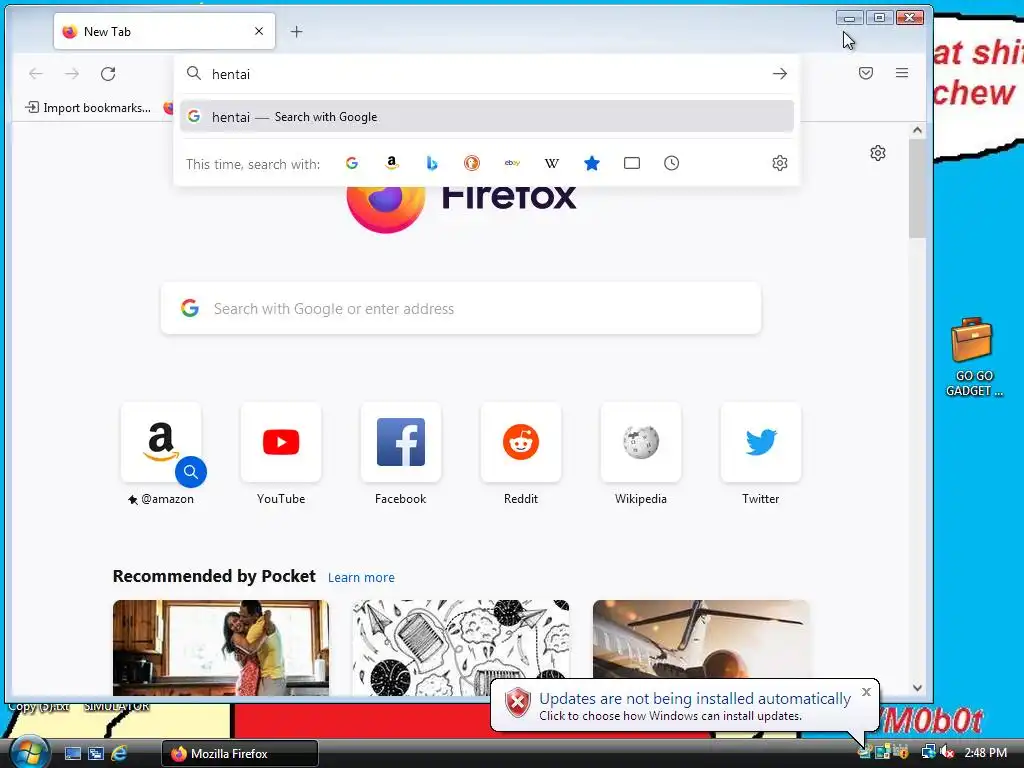The width and height of the screenshot is (1024, 768).
Task: Search this time with Amazon icon
Action: (392, 163)
